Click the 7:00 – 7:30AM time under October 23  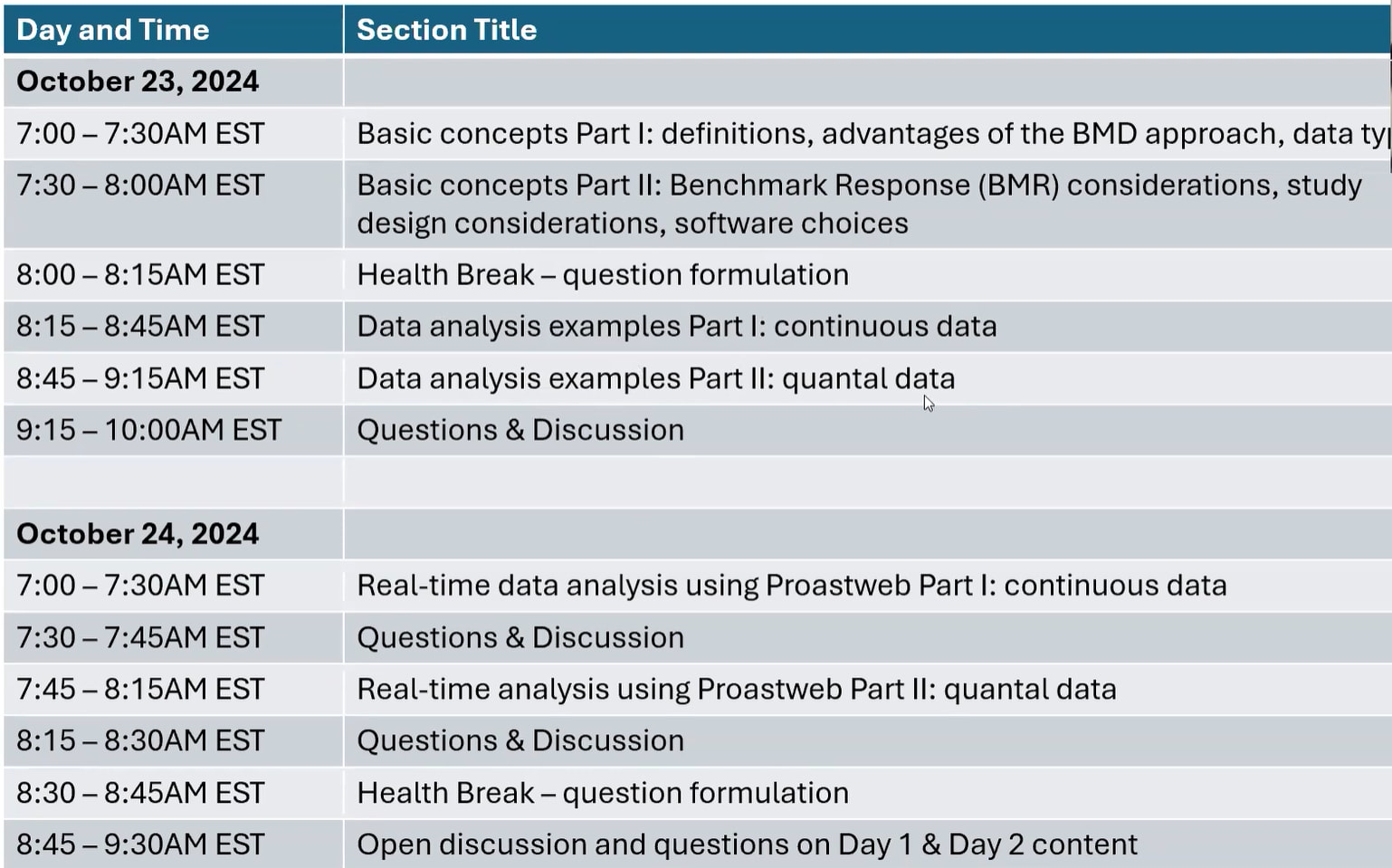click(x=140, y=134)
